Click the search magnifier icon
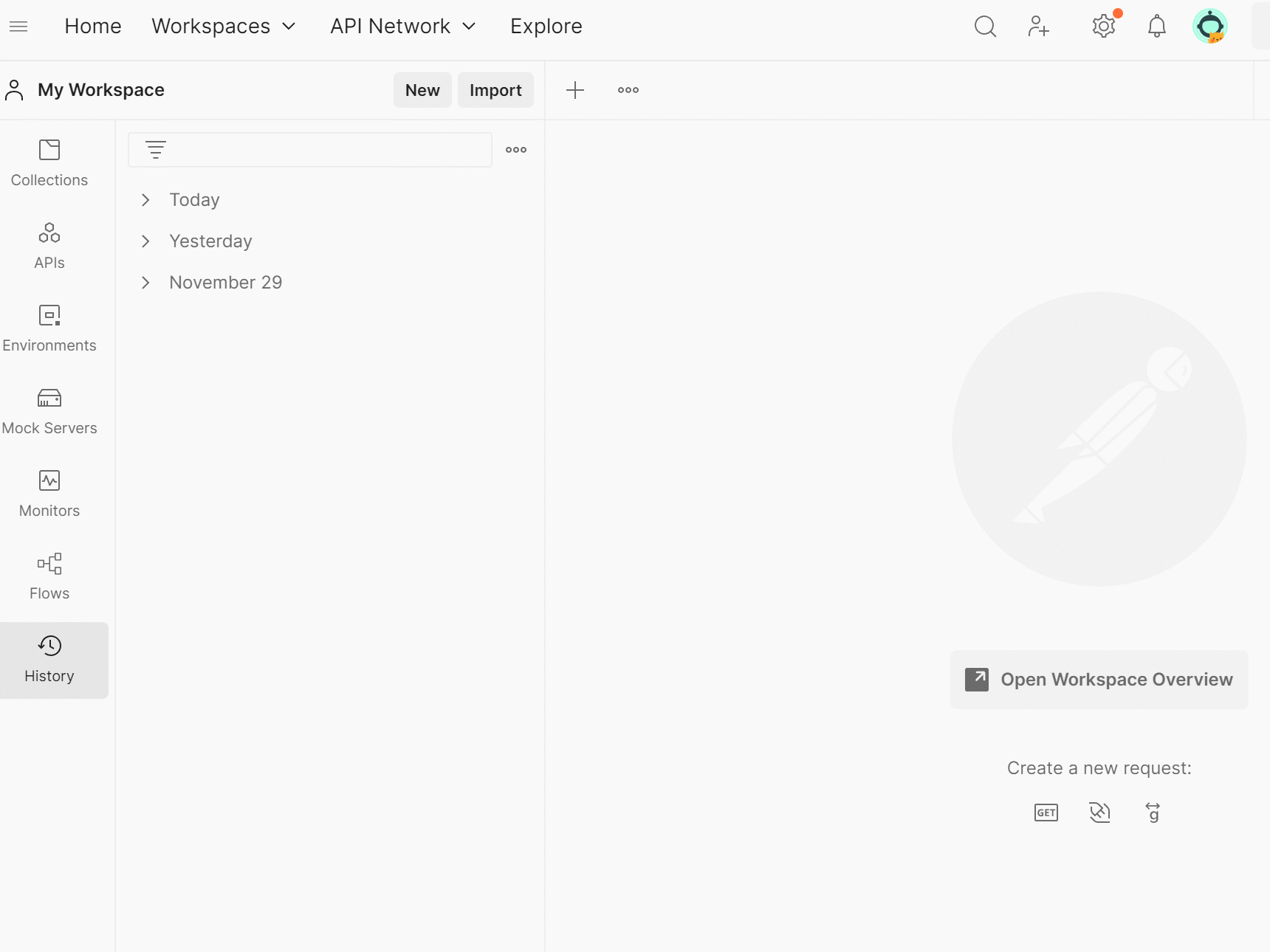The image size is (1270, 952). [x=985, y=27]
